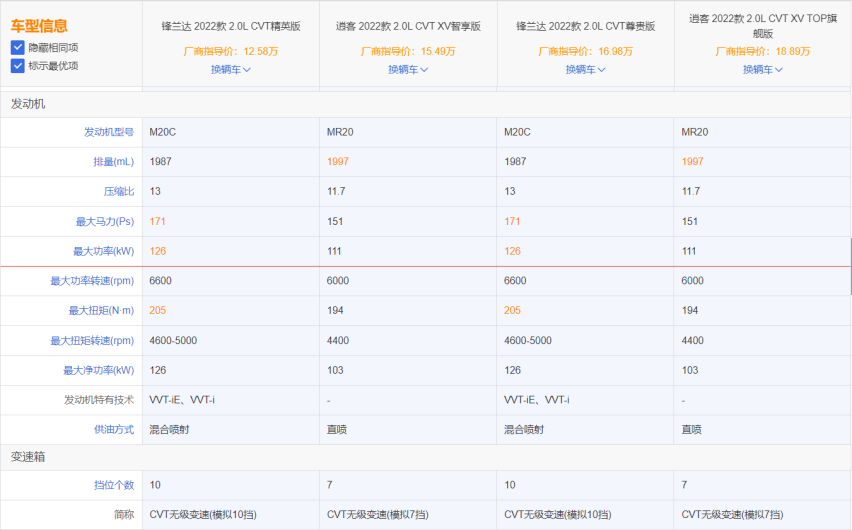Open 换辆车 dropdown for 锋兰达 12.58万 car
Screen dimensions: 852x530
230,70
